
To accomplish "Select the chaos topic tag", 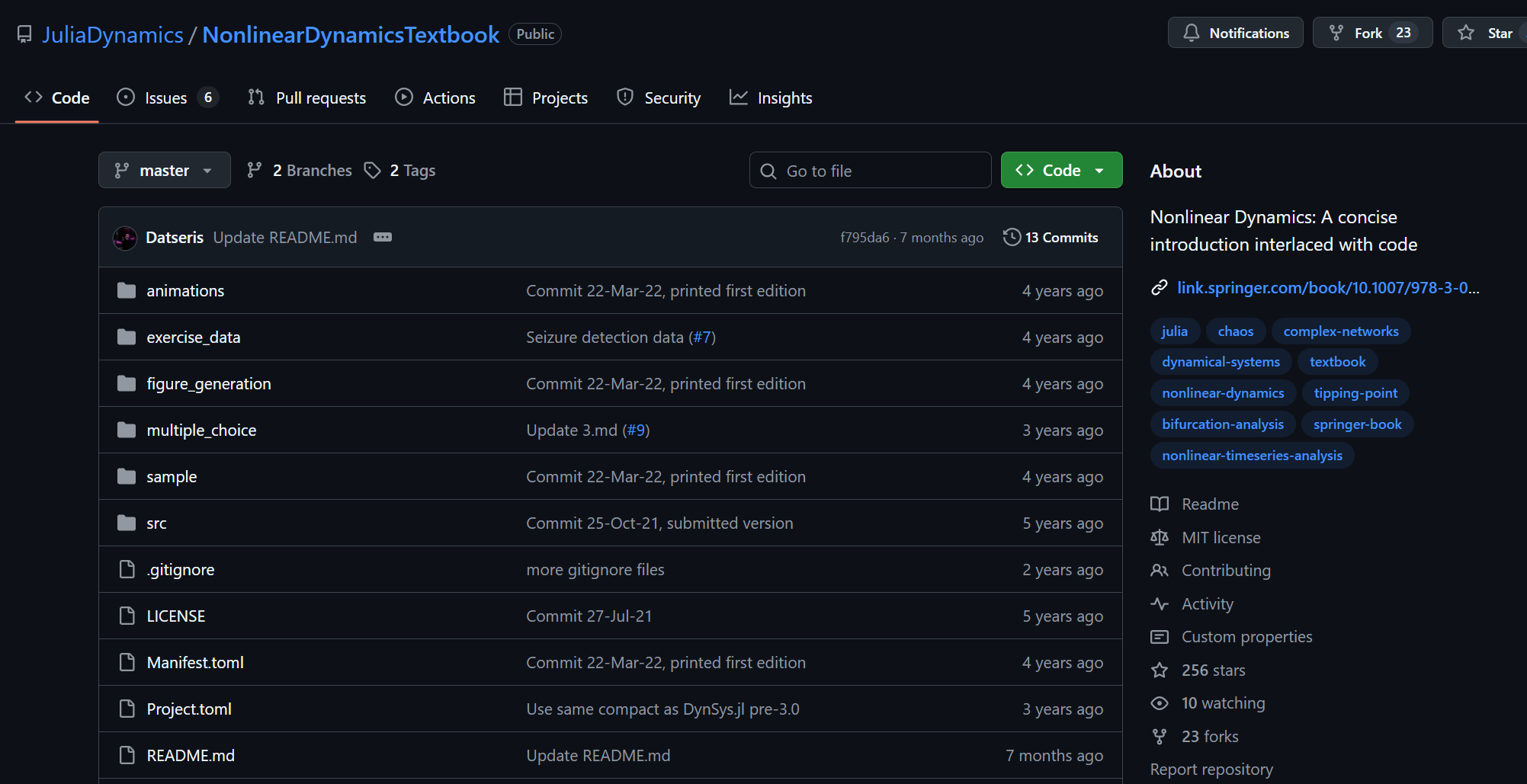I will (x=1236, y=331).
